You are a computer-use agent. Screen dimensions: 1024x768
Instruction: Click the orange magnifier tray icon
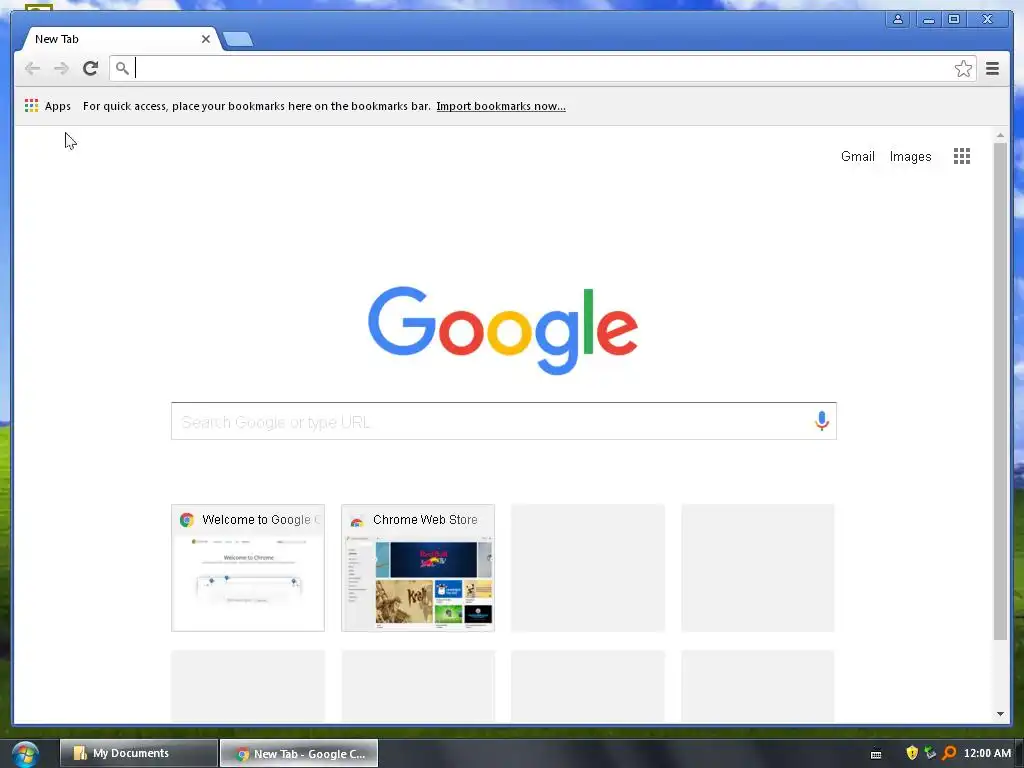pos(949,753)
